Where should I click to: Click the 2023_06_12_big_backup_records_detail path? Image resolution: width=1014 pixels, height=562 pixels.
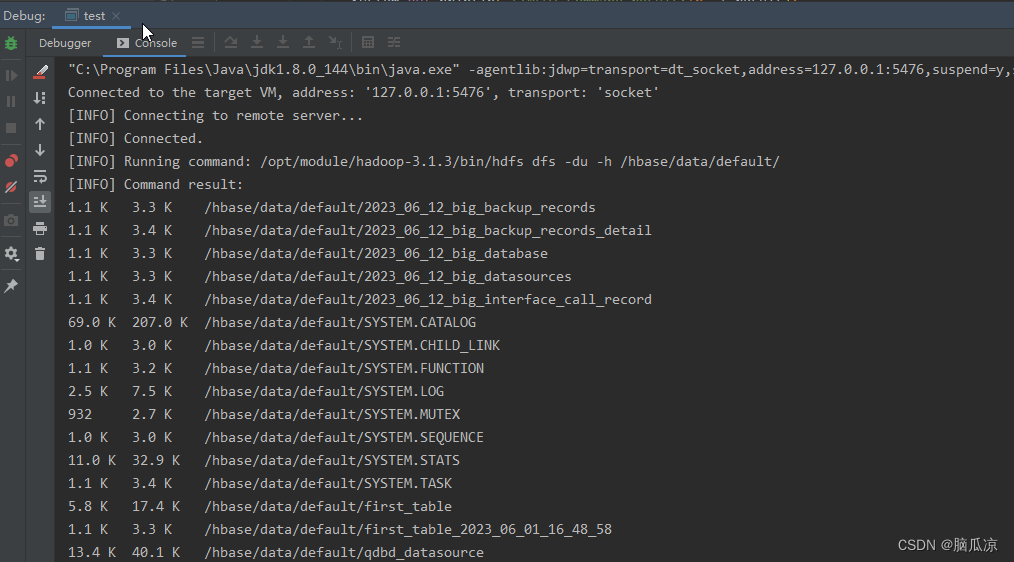pos(428,231)
